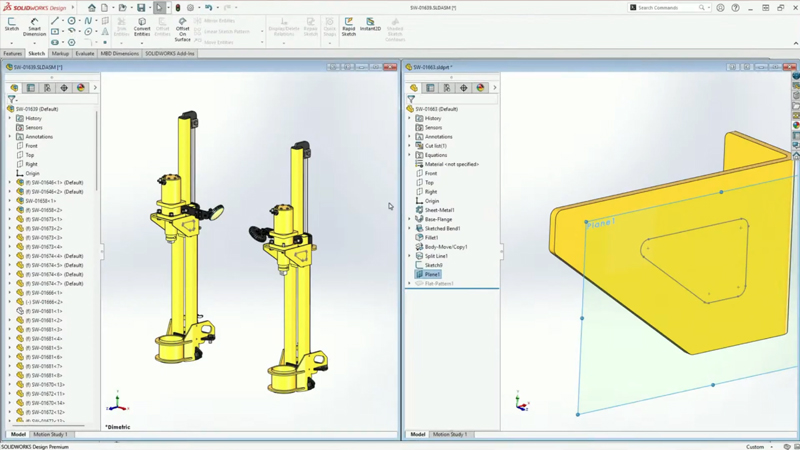
Task: Open the ConfigurationManager tab in the left panel
Action: tap(47, 88)
